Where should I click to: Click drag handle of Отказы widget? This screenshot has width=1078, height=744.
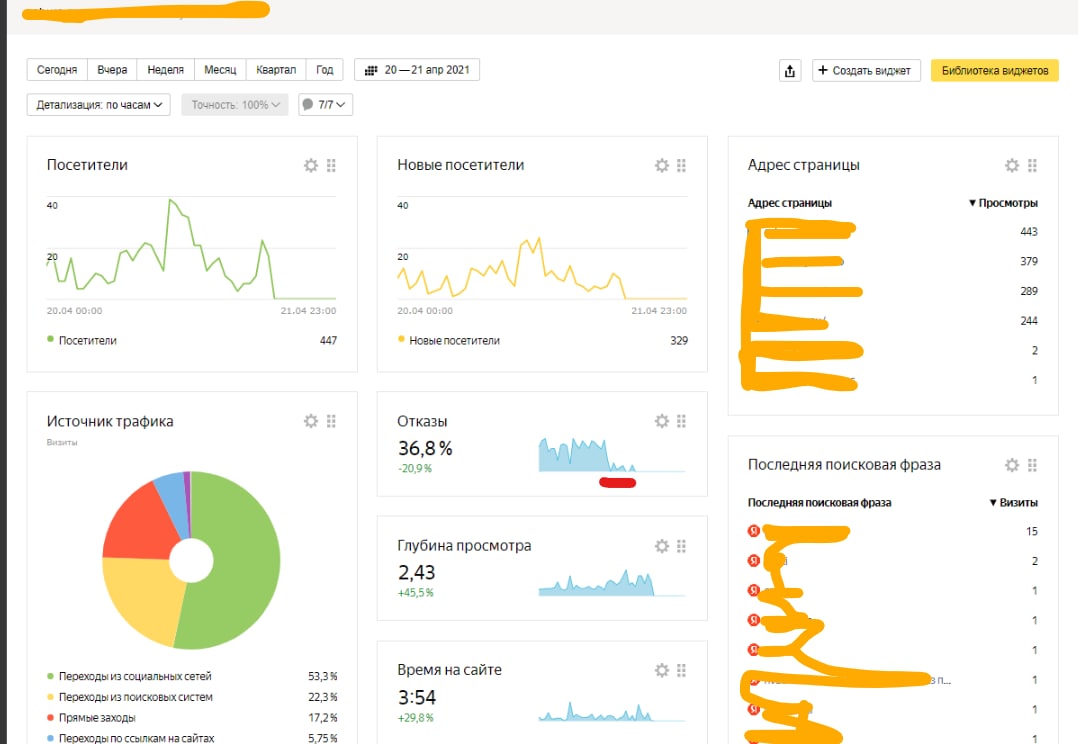[681, 421]
